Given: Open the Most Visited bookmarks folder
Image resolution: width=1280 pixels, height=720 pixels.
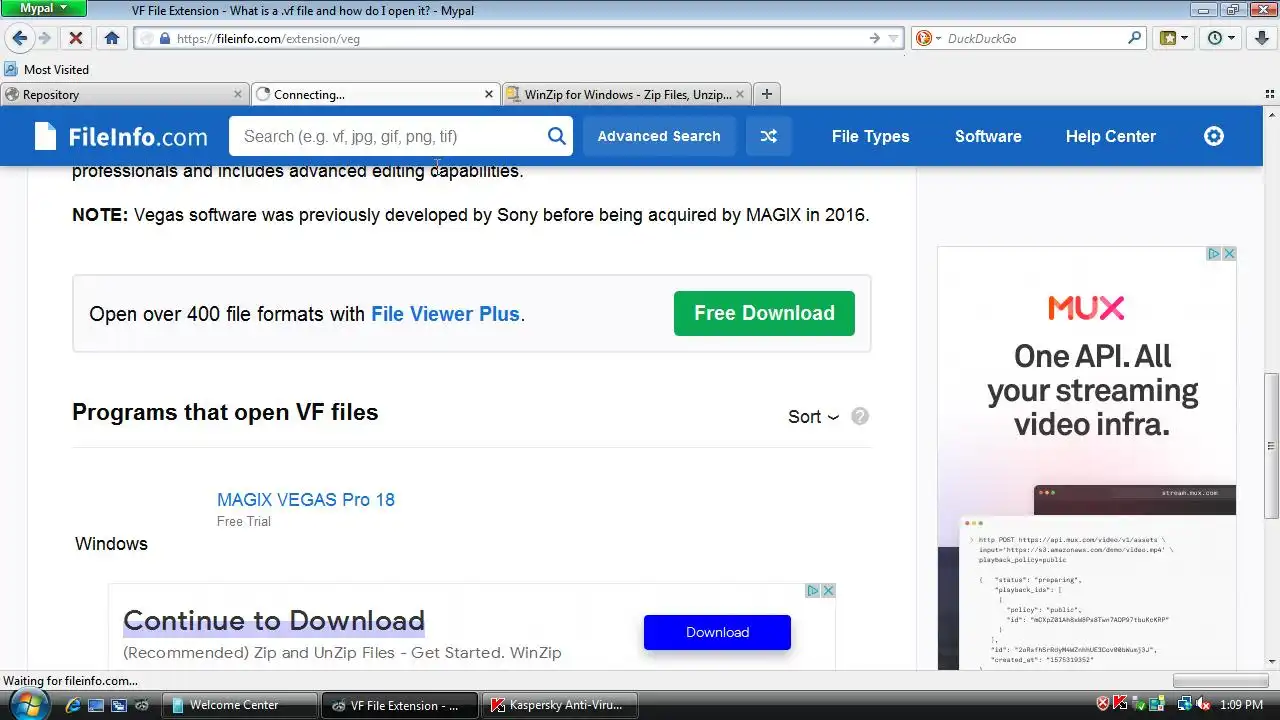Looking at the screenshot, I should point(47,69).
